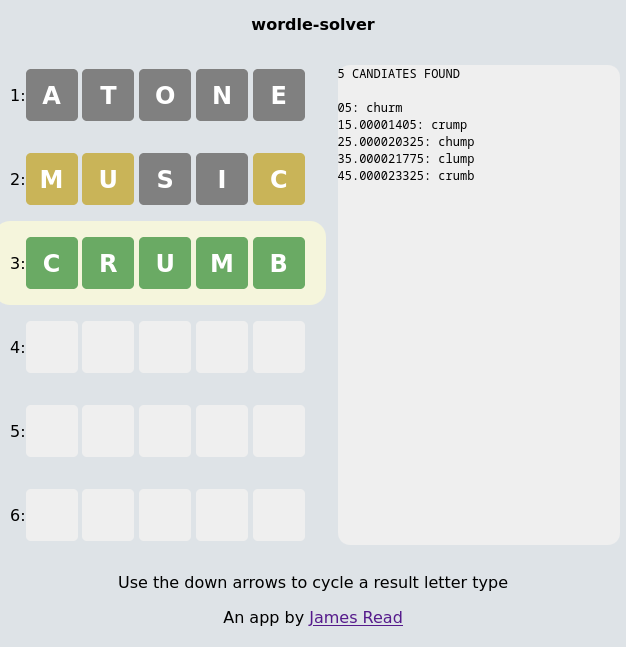Click the gray S tile in row 2

pos(165,179)
